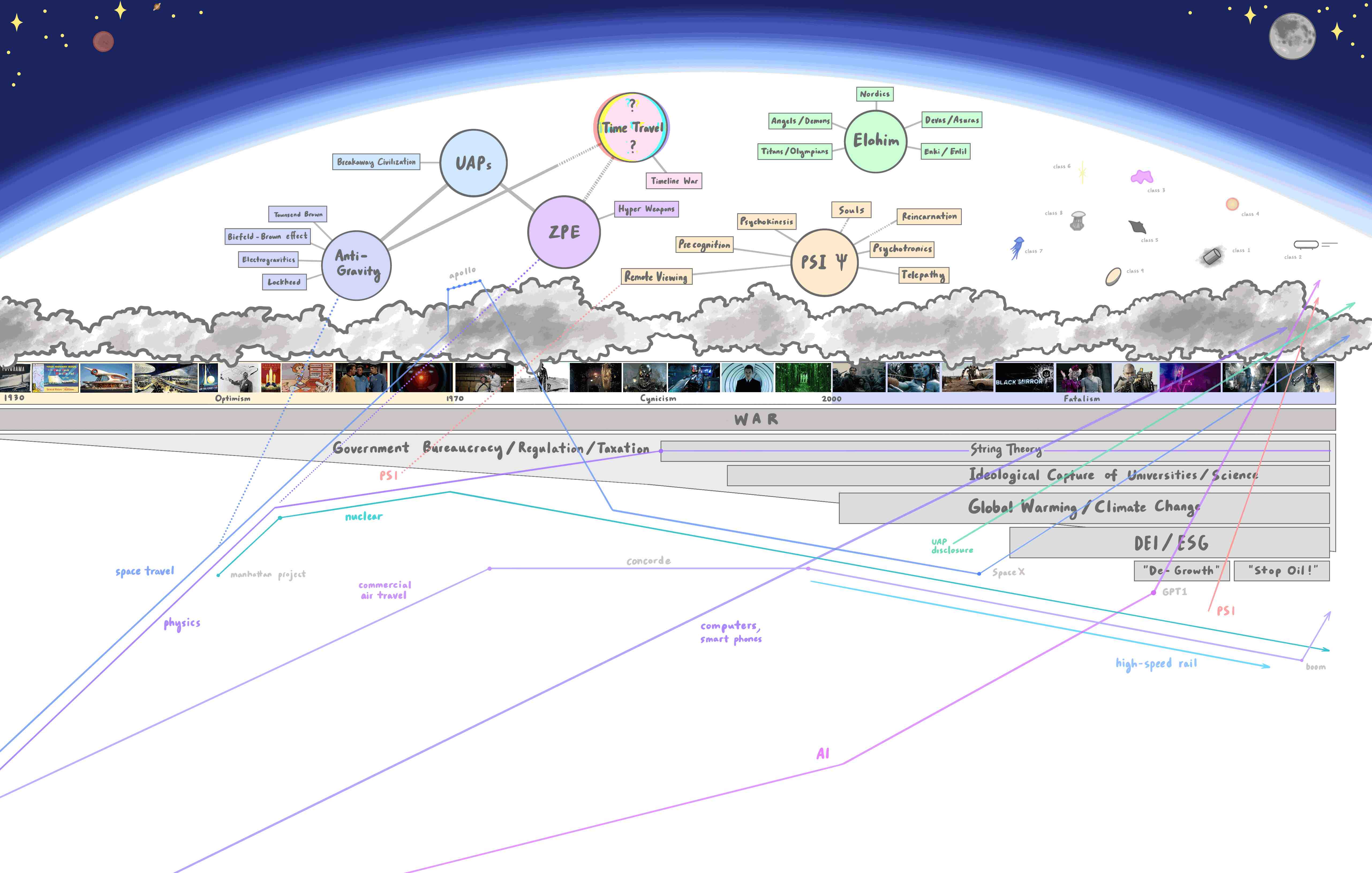Click the WAR bar

[668, 419]
